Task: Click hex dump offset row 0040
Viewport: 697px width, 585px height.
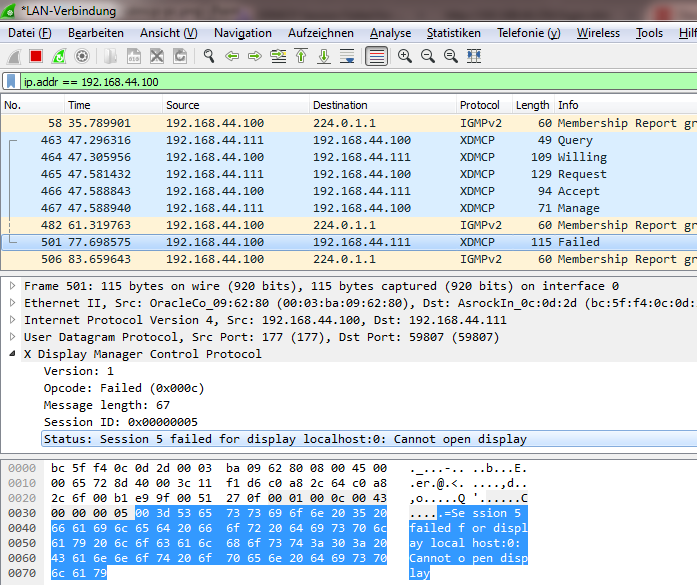Action: [x=22, y=528]
